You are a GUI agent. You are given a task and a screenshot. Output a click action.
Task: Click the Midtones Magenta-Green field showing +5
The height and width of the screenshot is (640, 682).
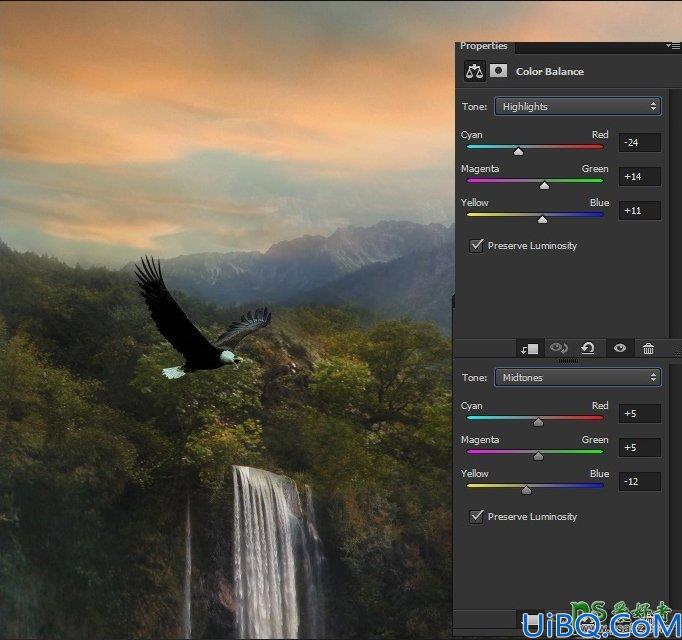pos(640,448)
